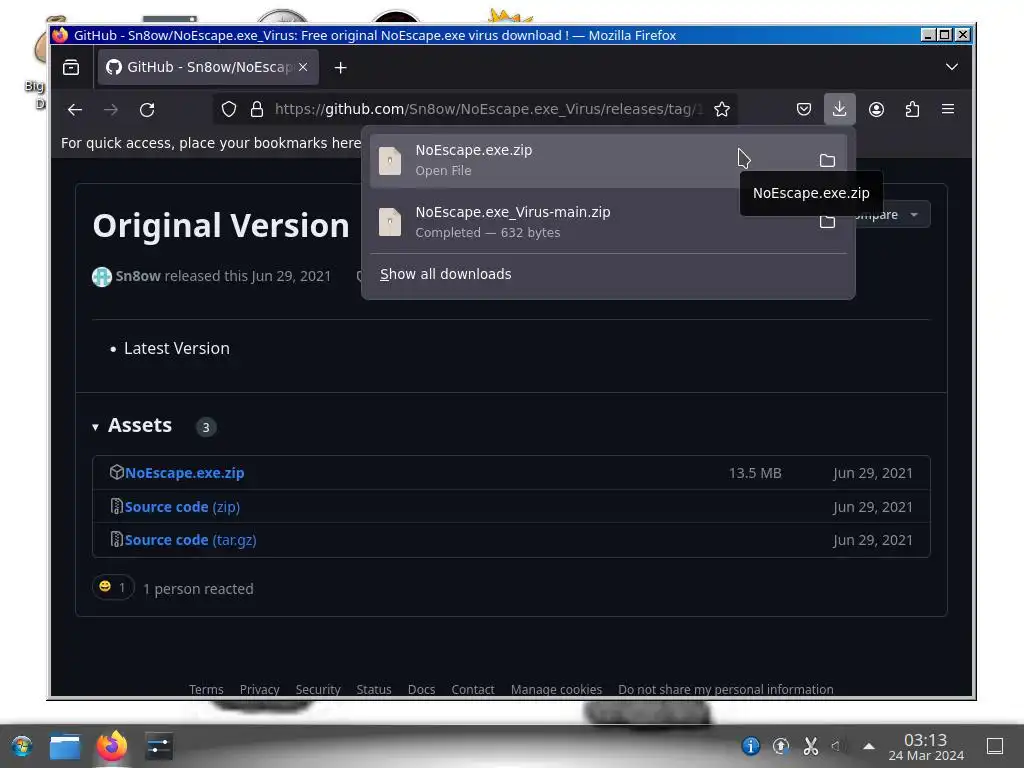Collapse the Assets section triangle
This screenshot has height=768, width=1024.
pos(95,426)
